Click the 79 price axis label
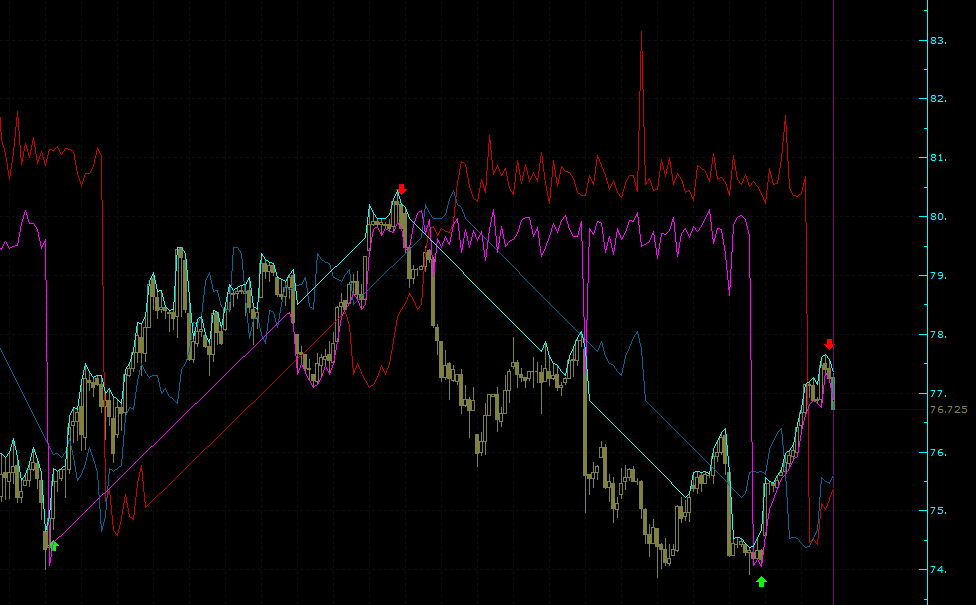 point(938,276)
